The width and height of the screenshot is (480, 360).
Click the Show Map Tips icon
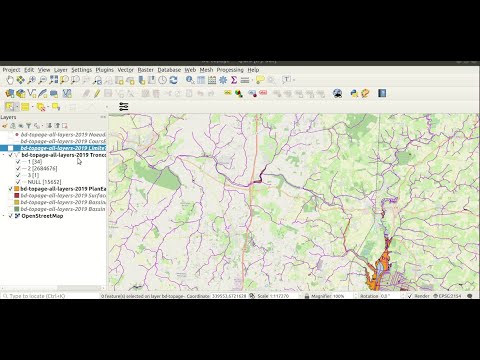coord(260,80)
